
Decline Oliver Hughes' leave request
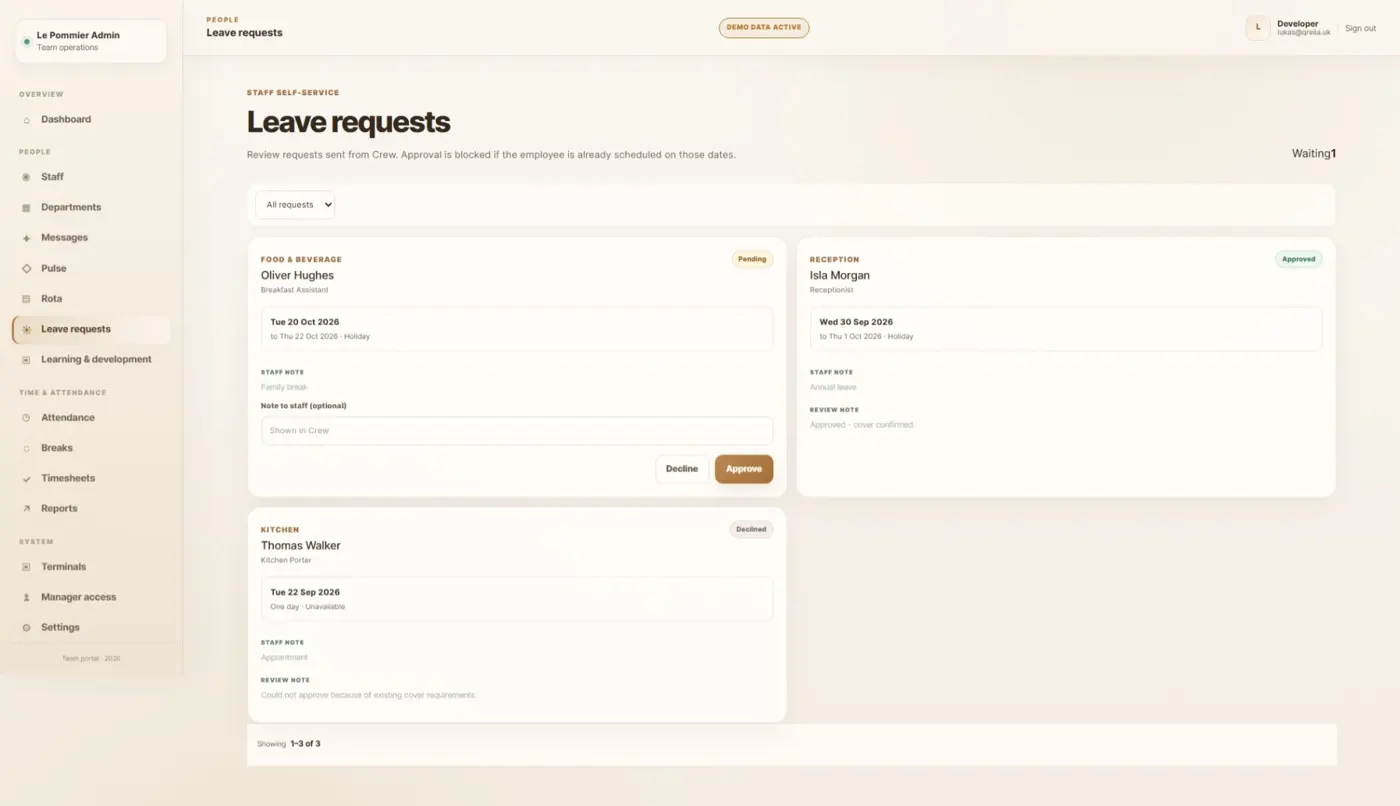pyautogui.click(x=682, y=469)
